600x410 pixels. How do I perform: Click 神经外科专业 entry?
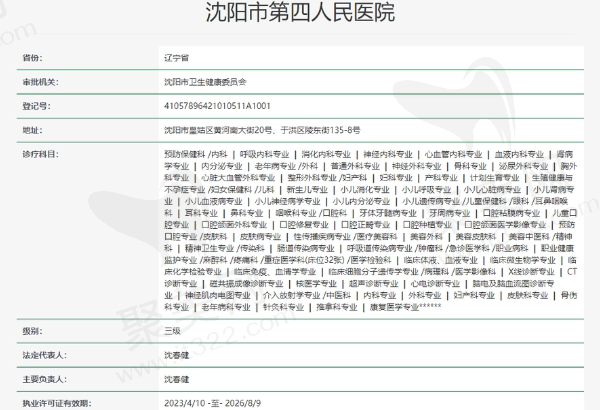click(x=417, y=166)
